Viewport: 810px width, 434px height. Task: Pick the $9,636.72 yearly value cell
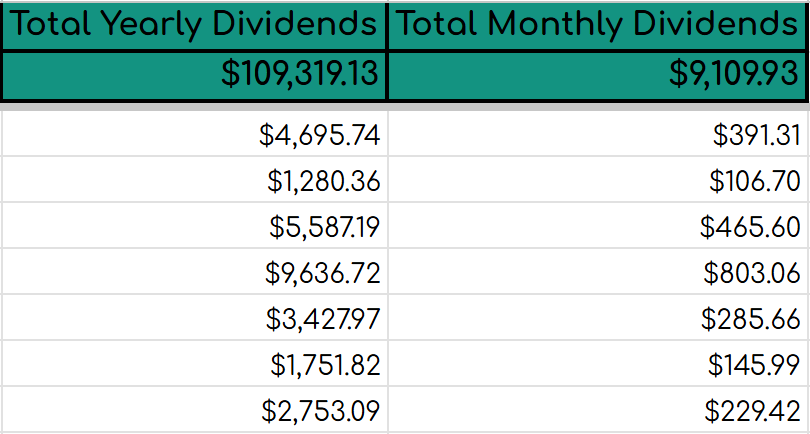tap(195, 271)
